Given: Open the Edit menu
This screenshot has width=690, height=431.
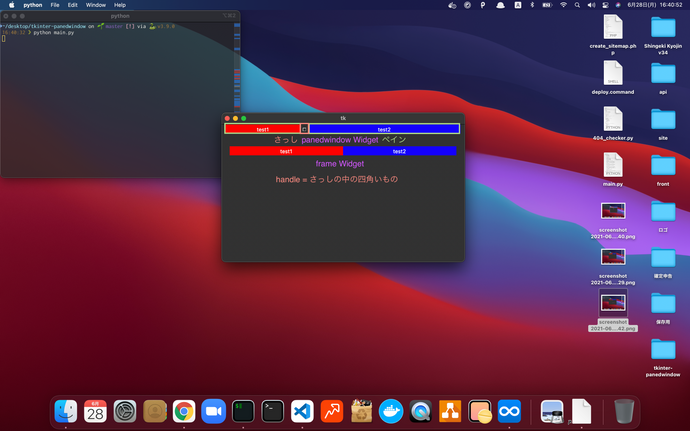Looking at the screenshot, I should [x=73, y=5].
